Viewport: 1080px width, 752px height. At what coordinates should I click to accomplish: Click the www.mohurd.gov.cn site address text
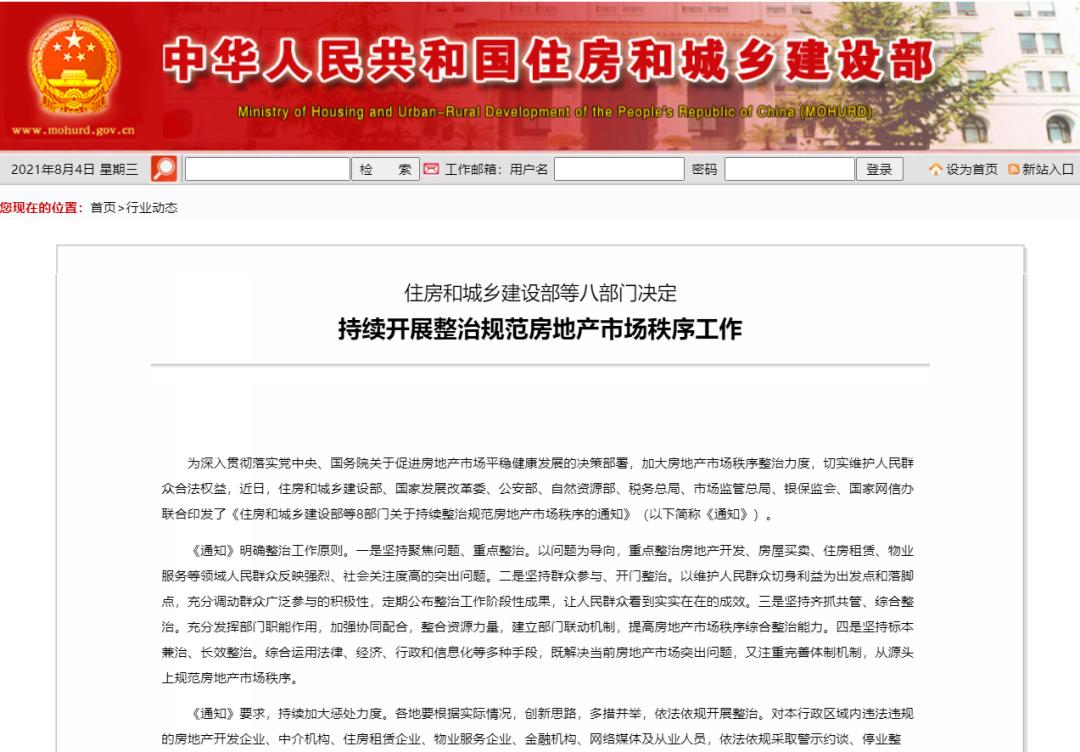pos(73,130)
